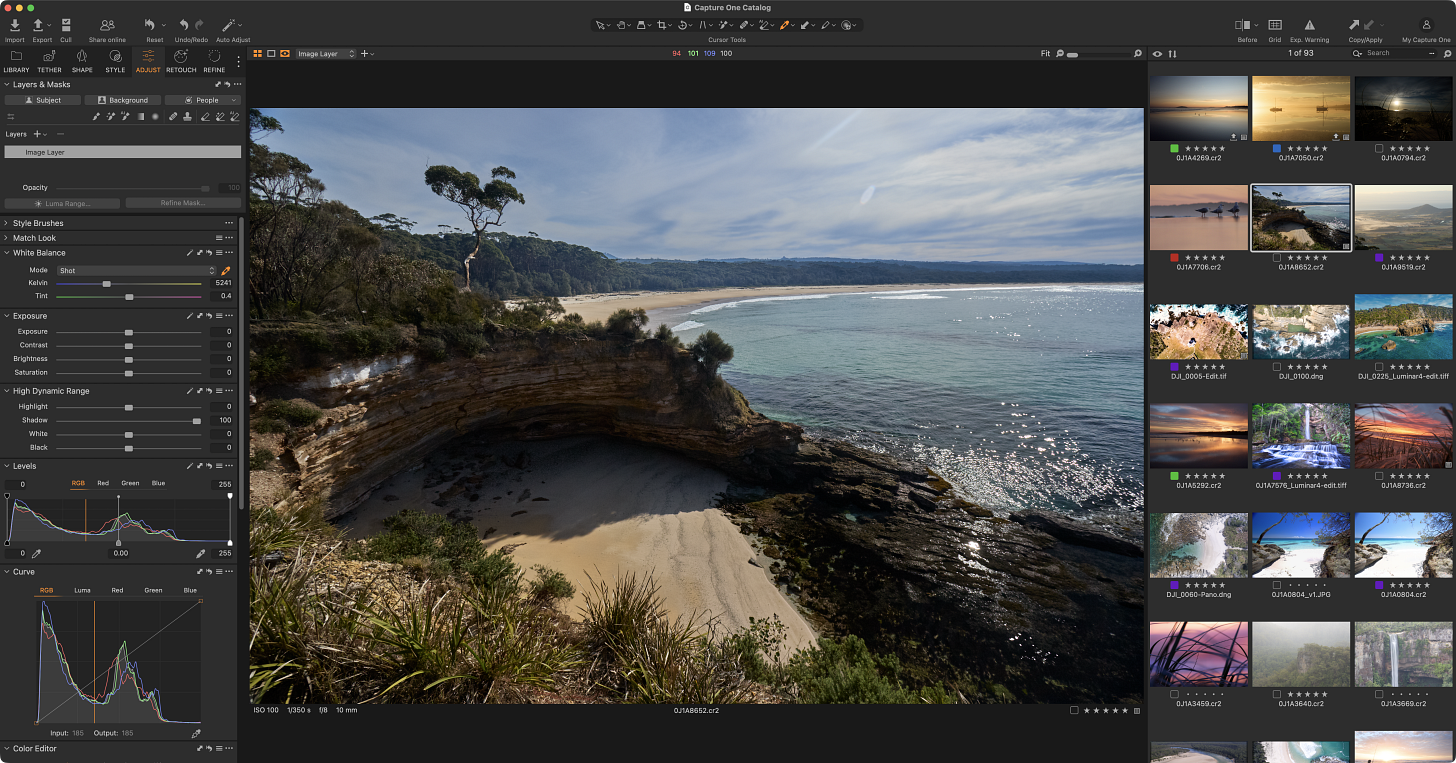Tick the color tag box under 0J1A8736.cr2

1379,476
